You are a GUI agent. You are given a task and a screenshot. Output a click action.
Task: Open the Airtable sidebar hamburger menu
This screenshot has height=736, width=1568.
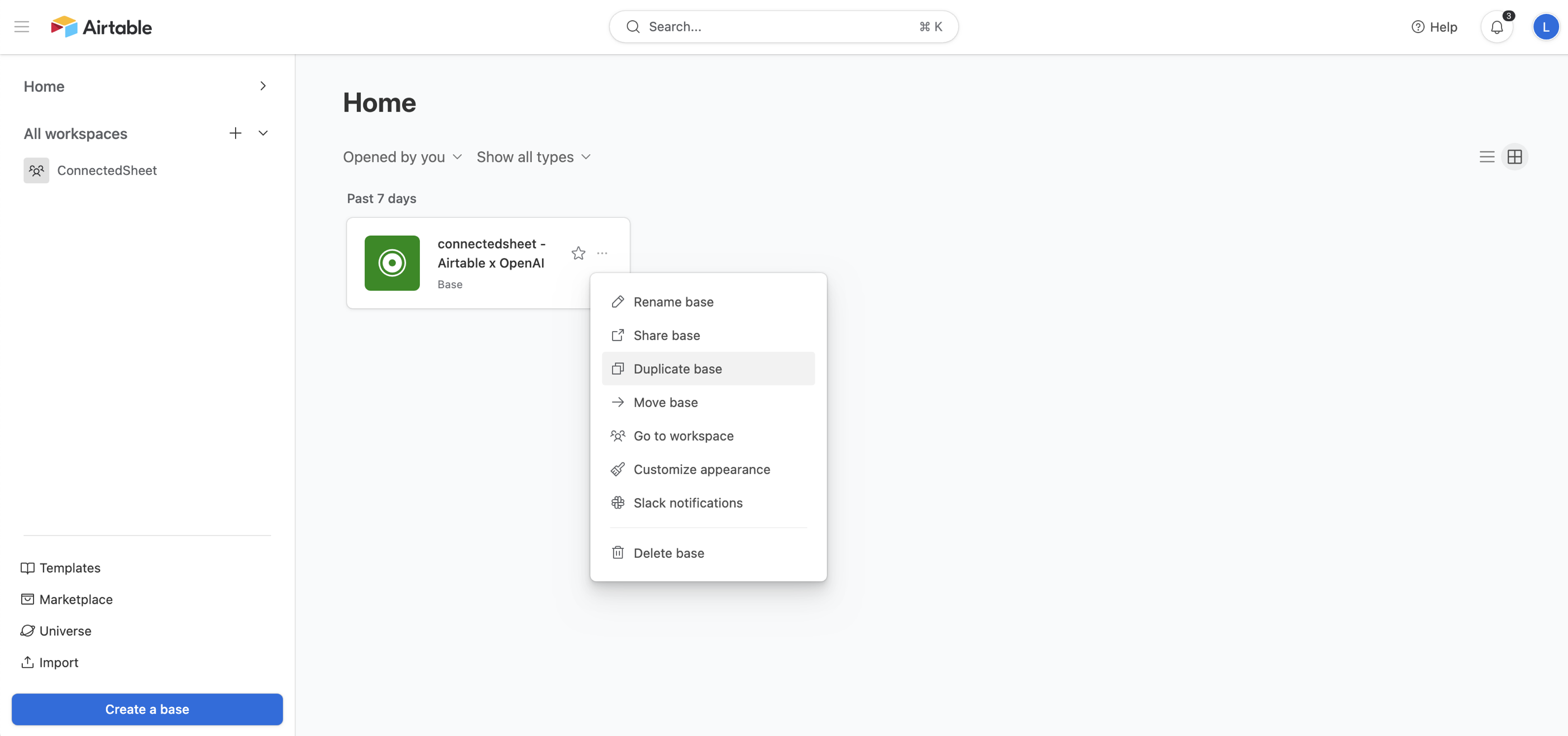[x=22, y=26]
